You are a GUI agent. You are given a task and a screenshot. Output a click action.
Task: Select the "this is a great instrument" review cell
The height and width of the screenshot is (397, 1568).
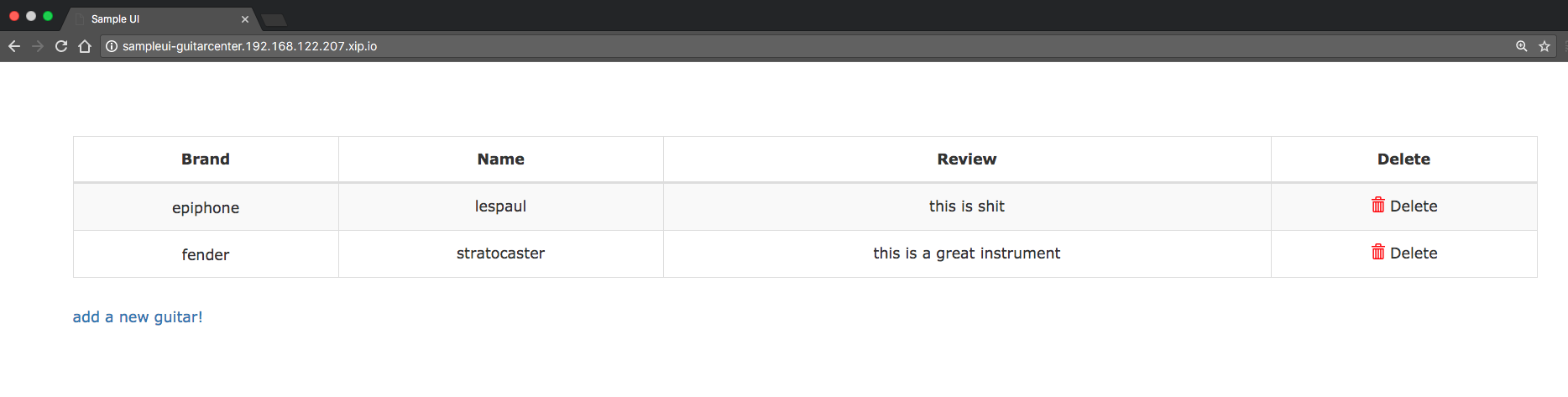(x=966, y=253)
